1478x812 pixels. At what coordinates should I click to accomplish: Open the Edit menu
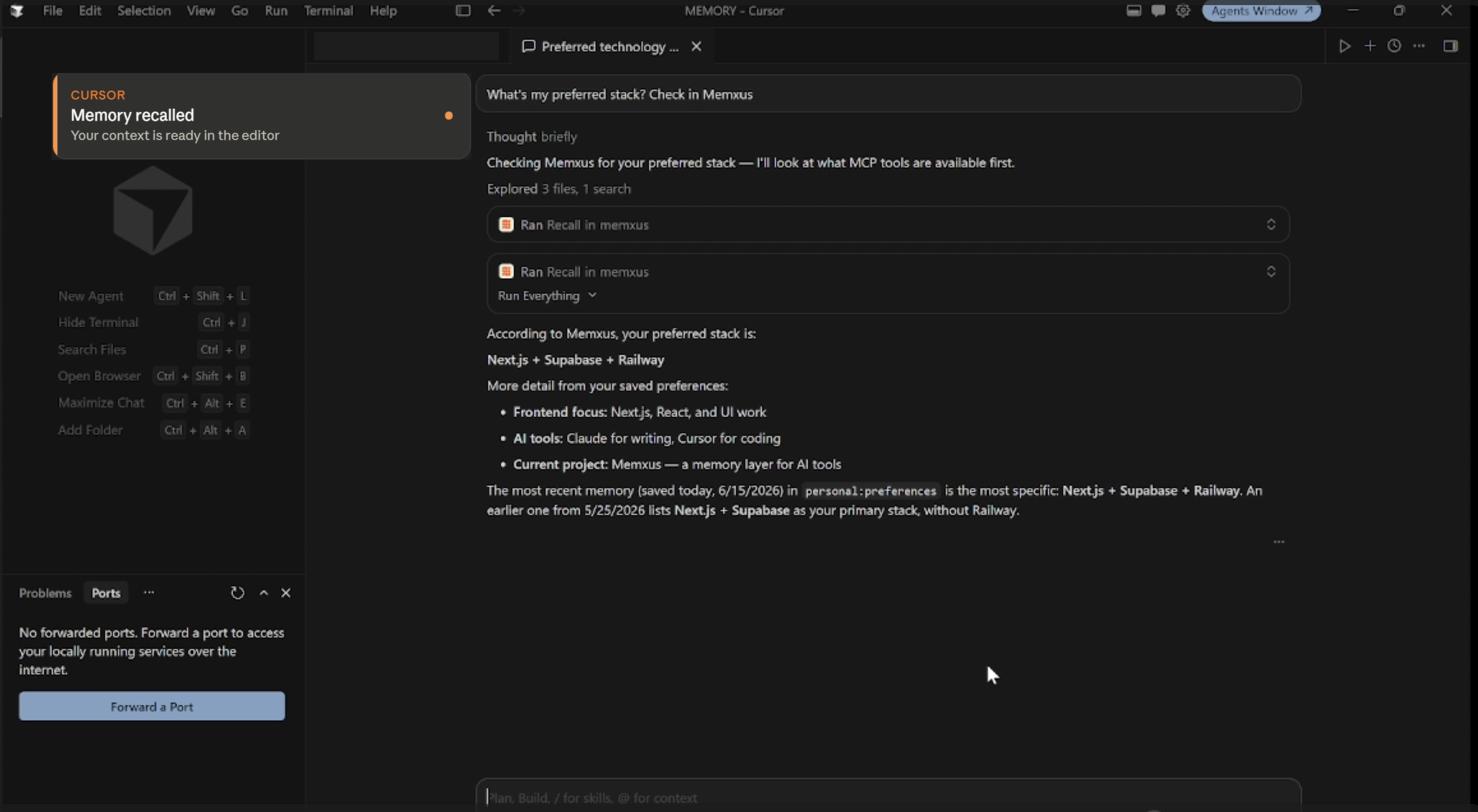[90, 11]
